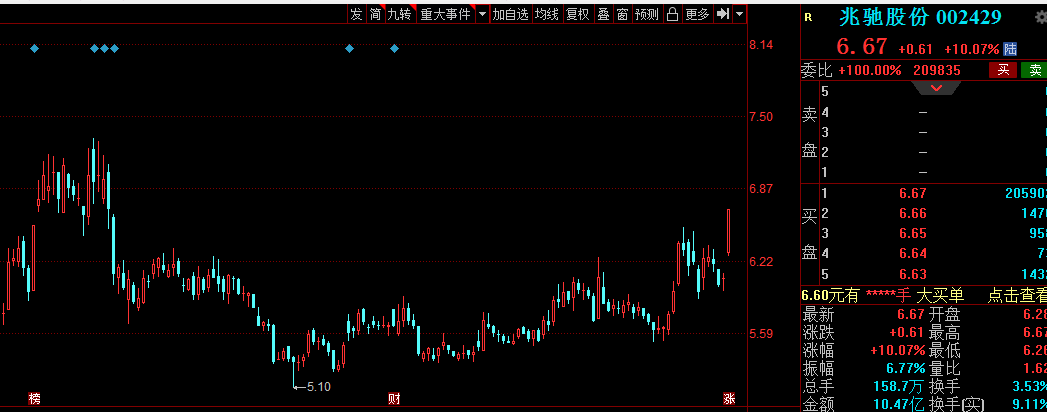Click the R icon beside stock name
The image size is (1047, 412).
point(808,17)
